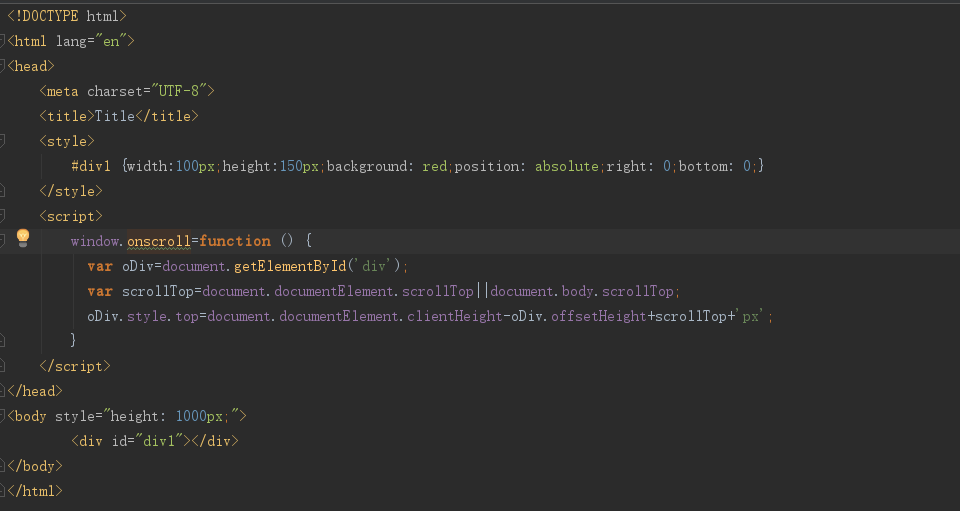Click the scrollTop variable name after var
Viewport: 960px width, 511px height.
click(x=157, y=291)
